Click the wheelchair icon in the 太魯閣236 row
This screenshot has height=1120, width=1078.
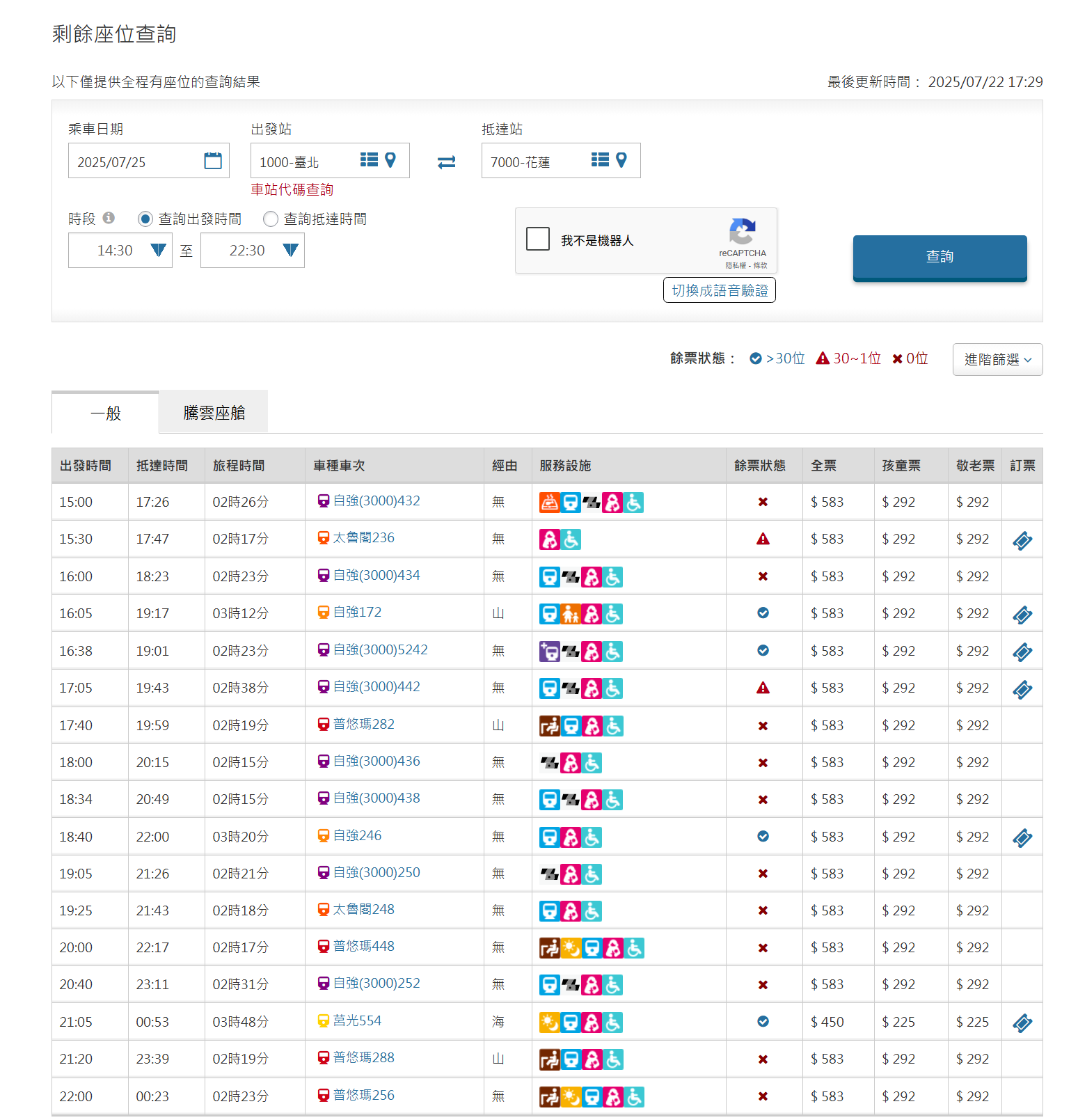[x=571, y=539]
